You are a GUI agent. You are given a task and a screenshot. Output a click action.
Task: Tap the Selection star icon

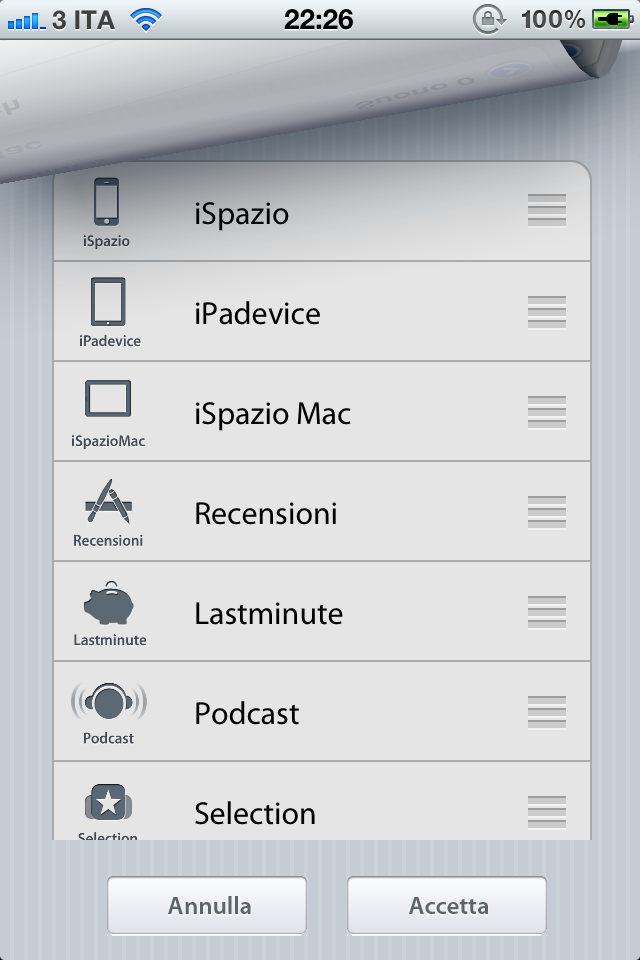tap(108, 803)
